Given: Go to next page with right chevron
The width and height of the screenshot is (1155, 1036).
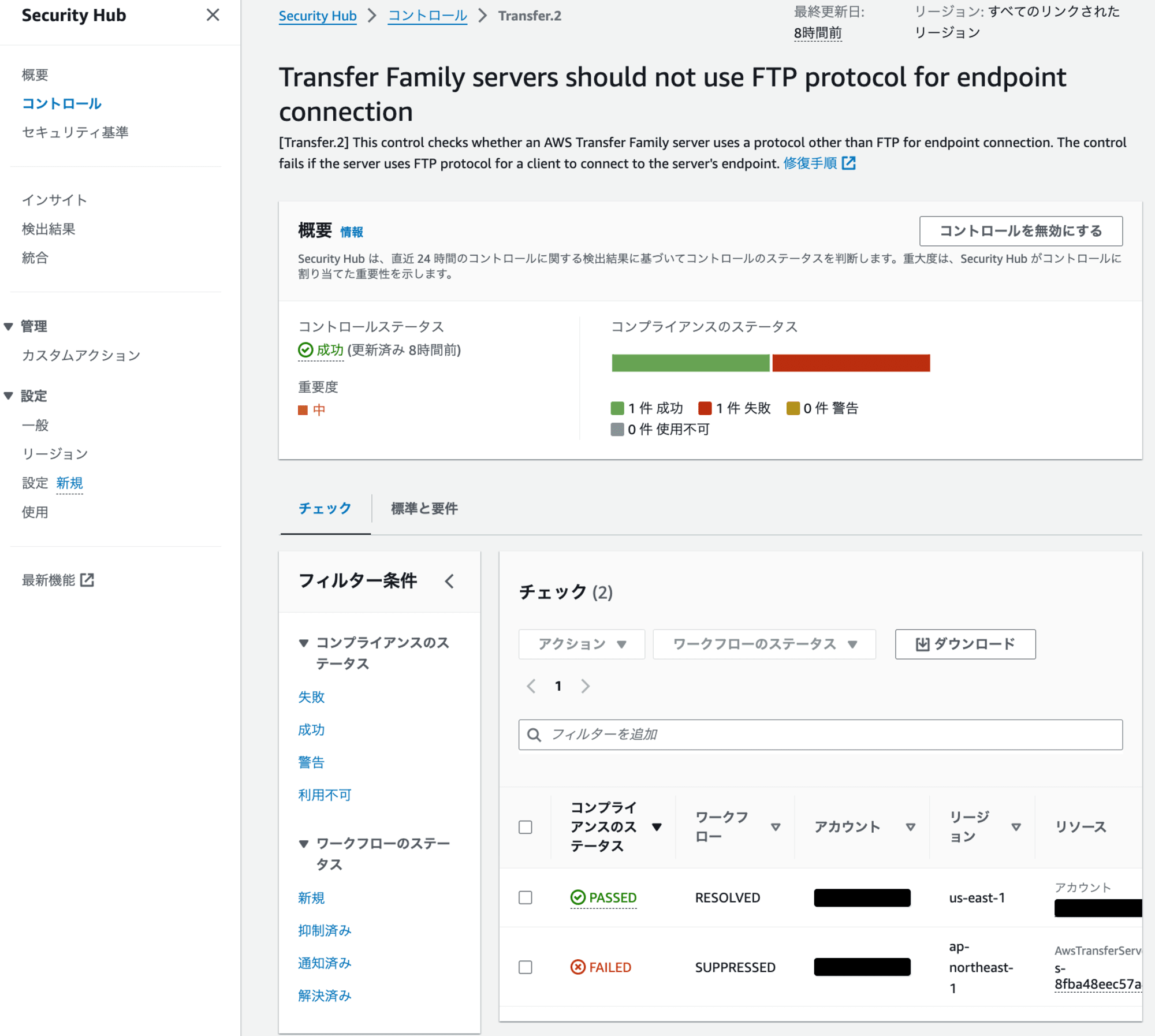Looking at the screenshot, I should coord(586,686).
